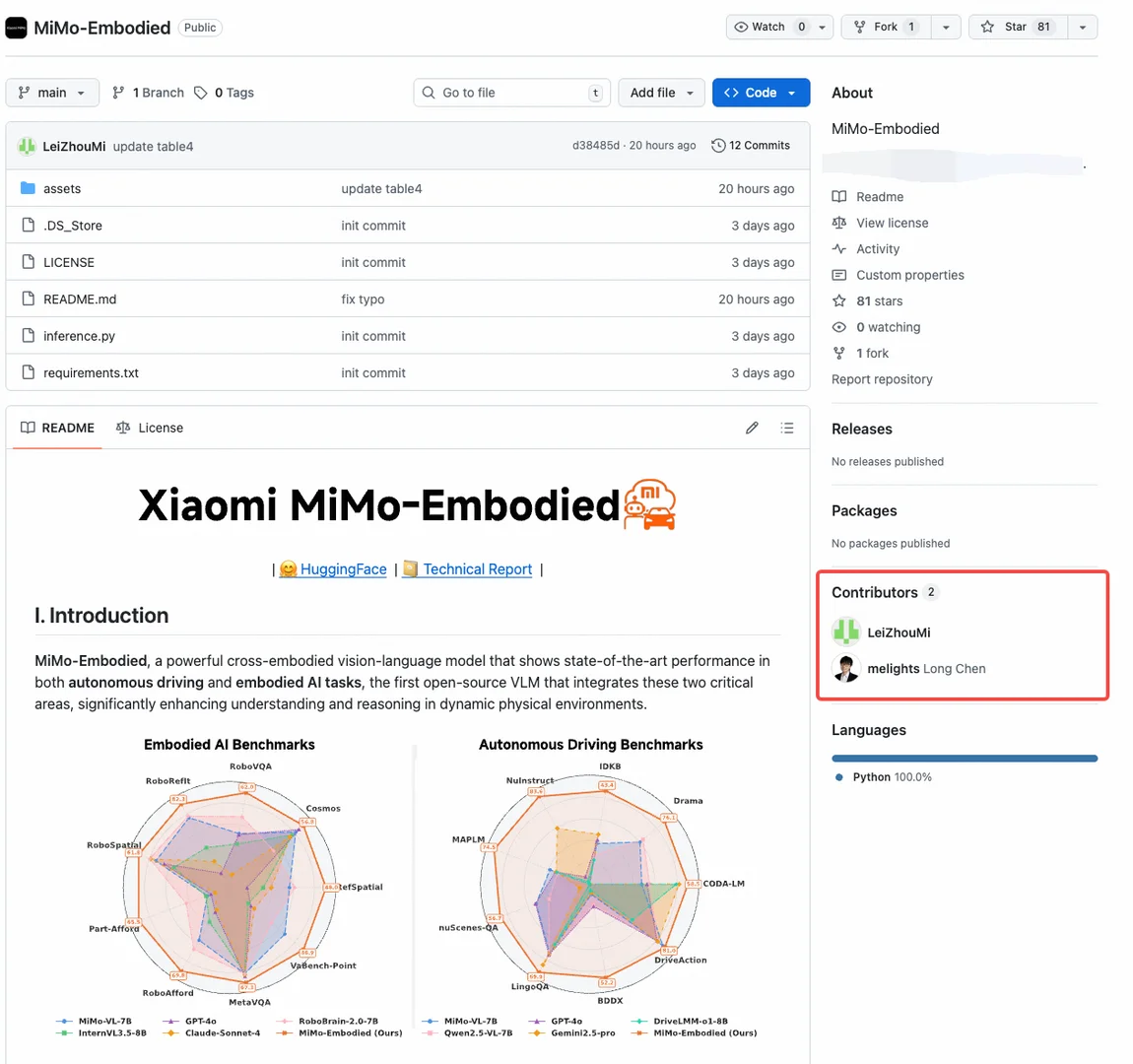Click the book icon beside Readme in About

pos(838,196)
